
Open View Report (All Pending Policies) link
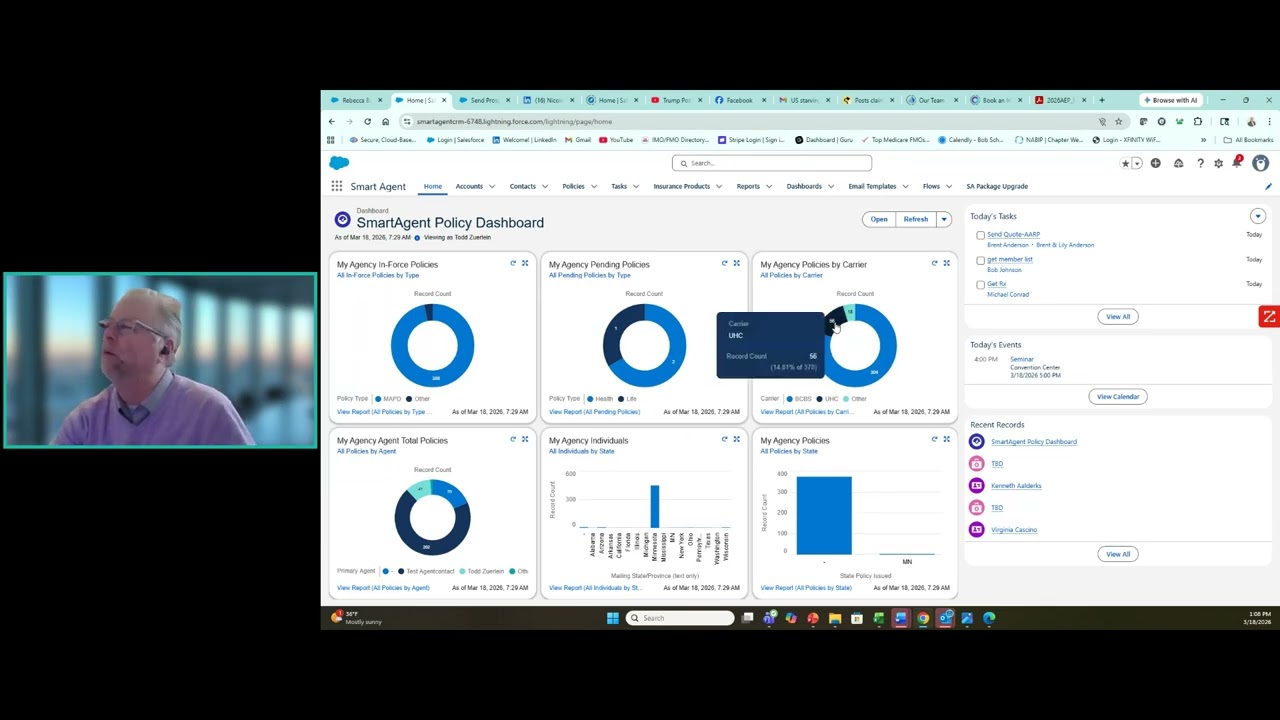tap(594, 412)
